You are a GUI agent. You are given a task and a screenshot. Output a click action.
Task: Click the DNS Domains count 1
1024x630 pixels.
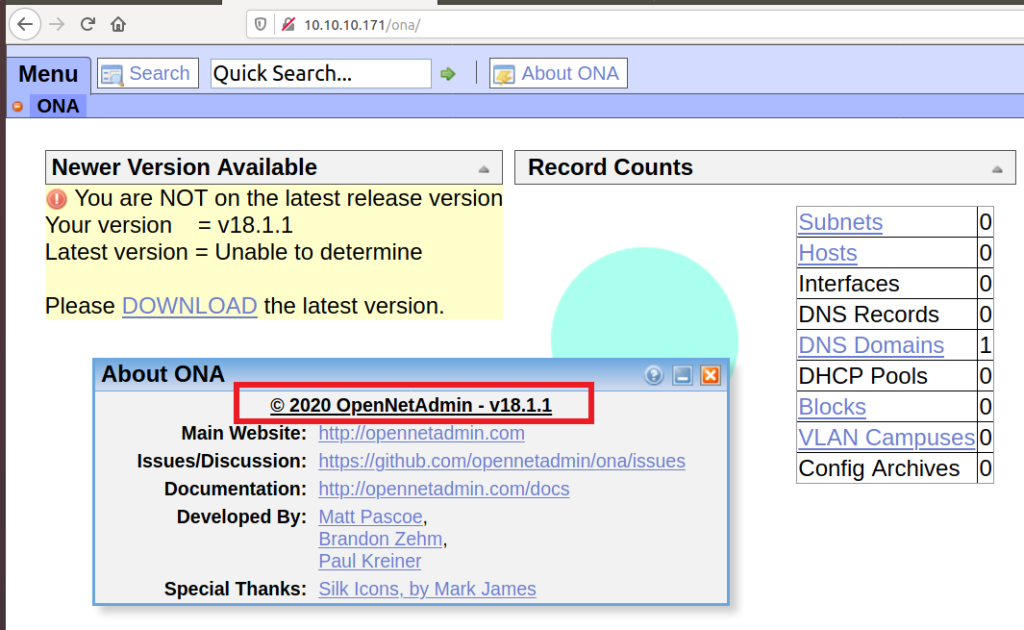[x=985, y=345]
